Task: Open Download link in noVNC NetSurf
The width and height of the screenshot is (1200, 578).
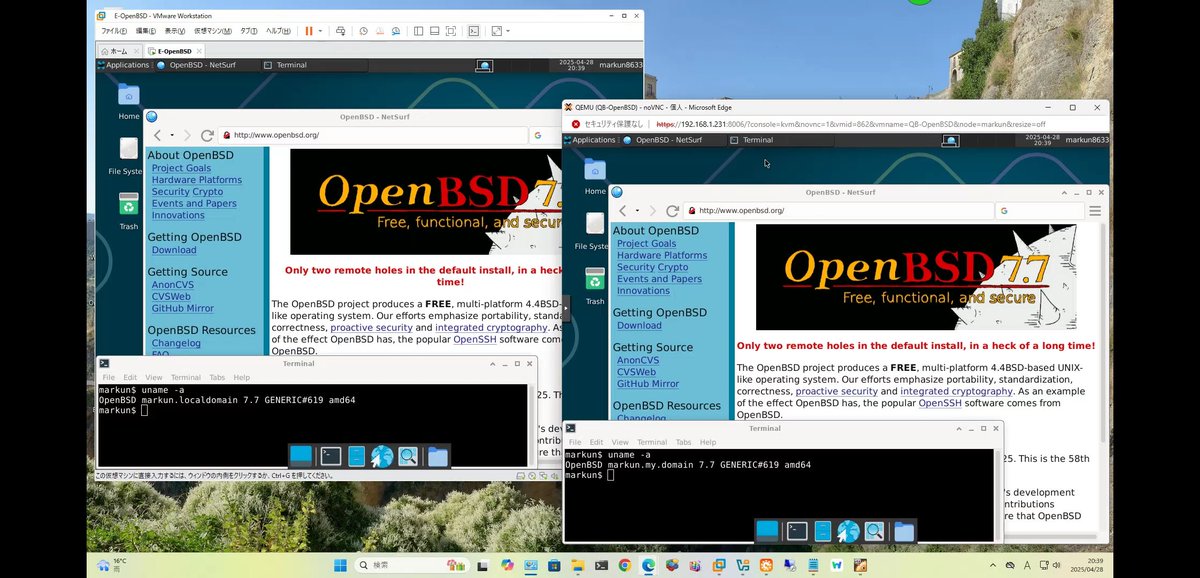Action: 639,325
